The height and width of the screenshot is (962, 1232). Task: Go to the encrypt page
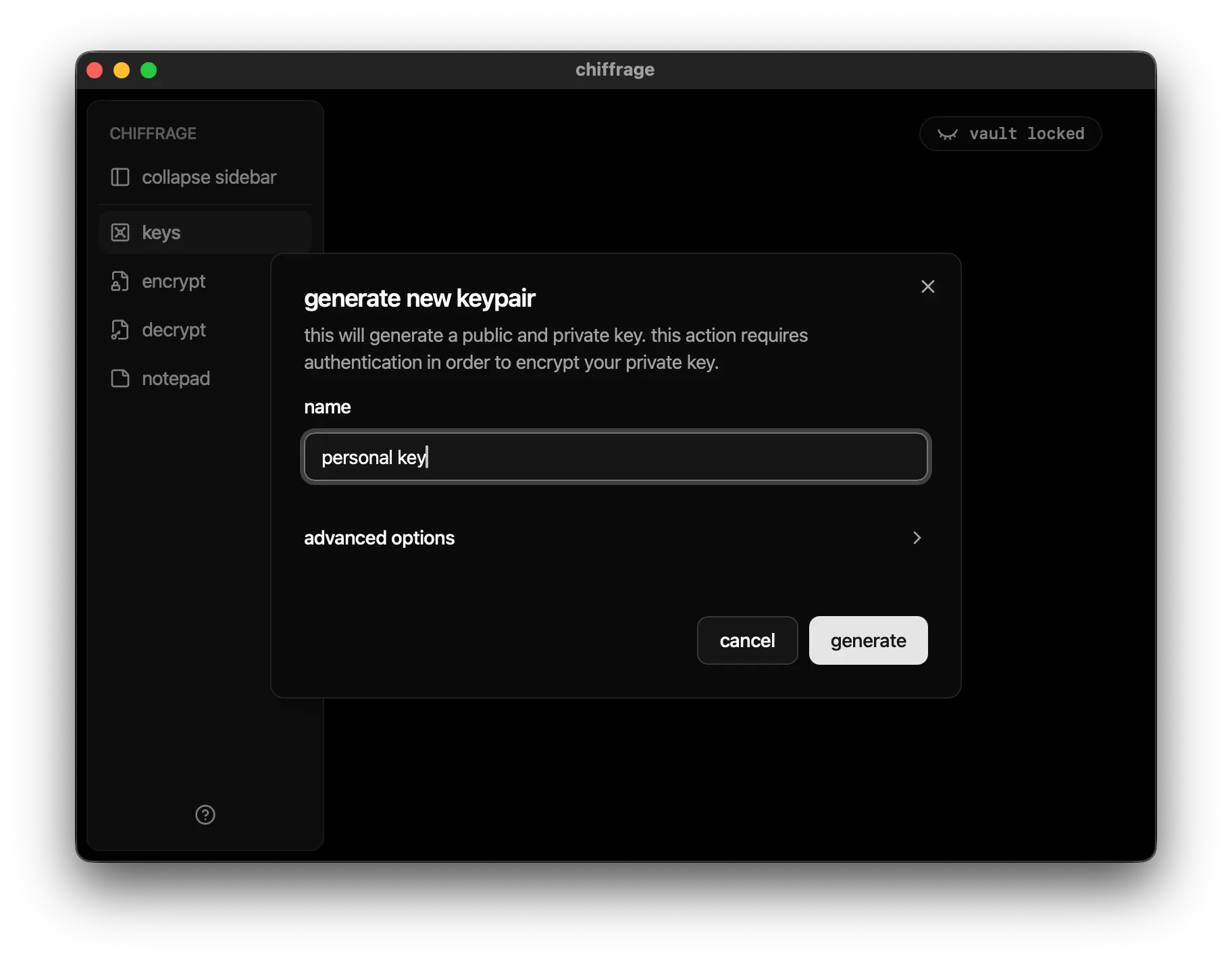point(174,281)
